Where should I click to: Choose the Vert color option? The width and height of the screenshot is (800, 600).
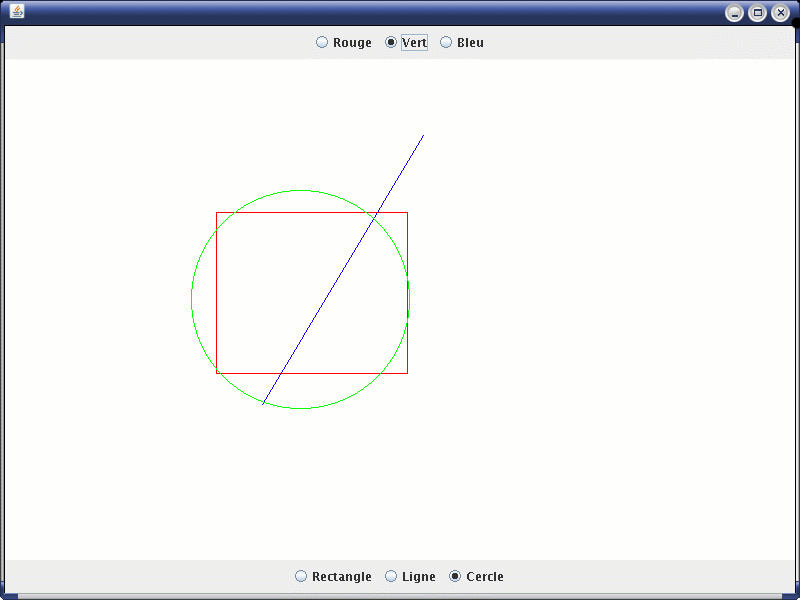[x=391, y=42]
